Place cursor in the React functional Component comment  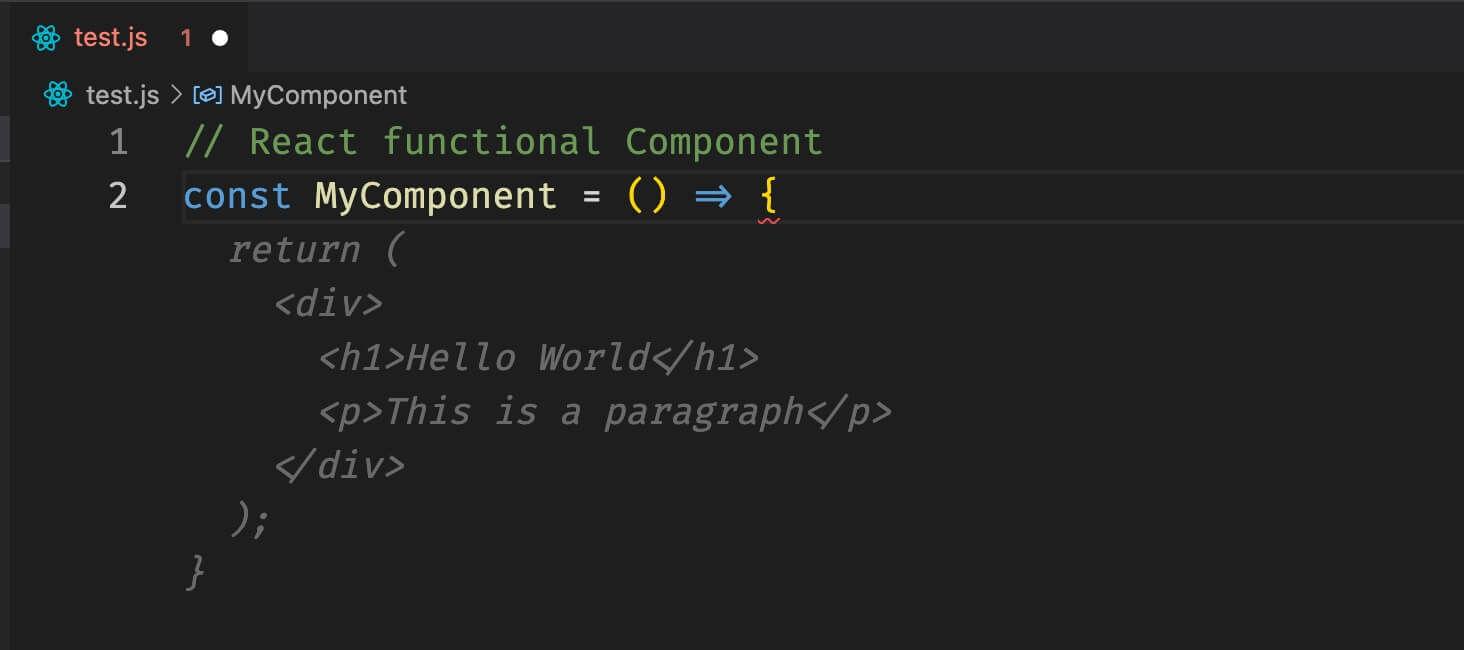coord(503,142)
